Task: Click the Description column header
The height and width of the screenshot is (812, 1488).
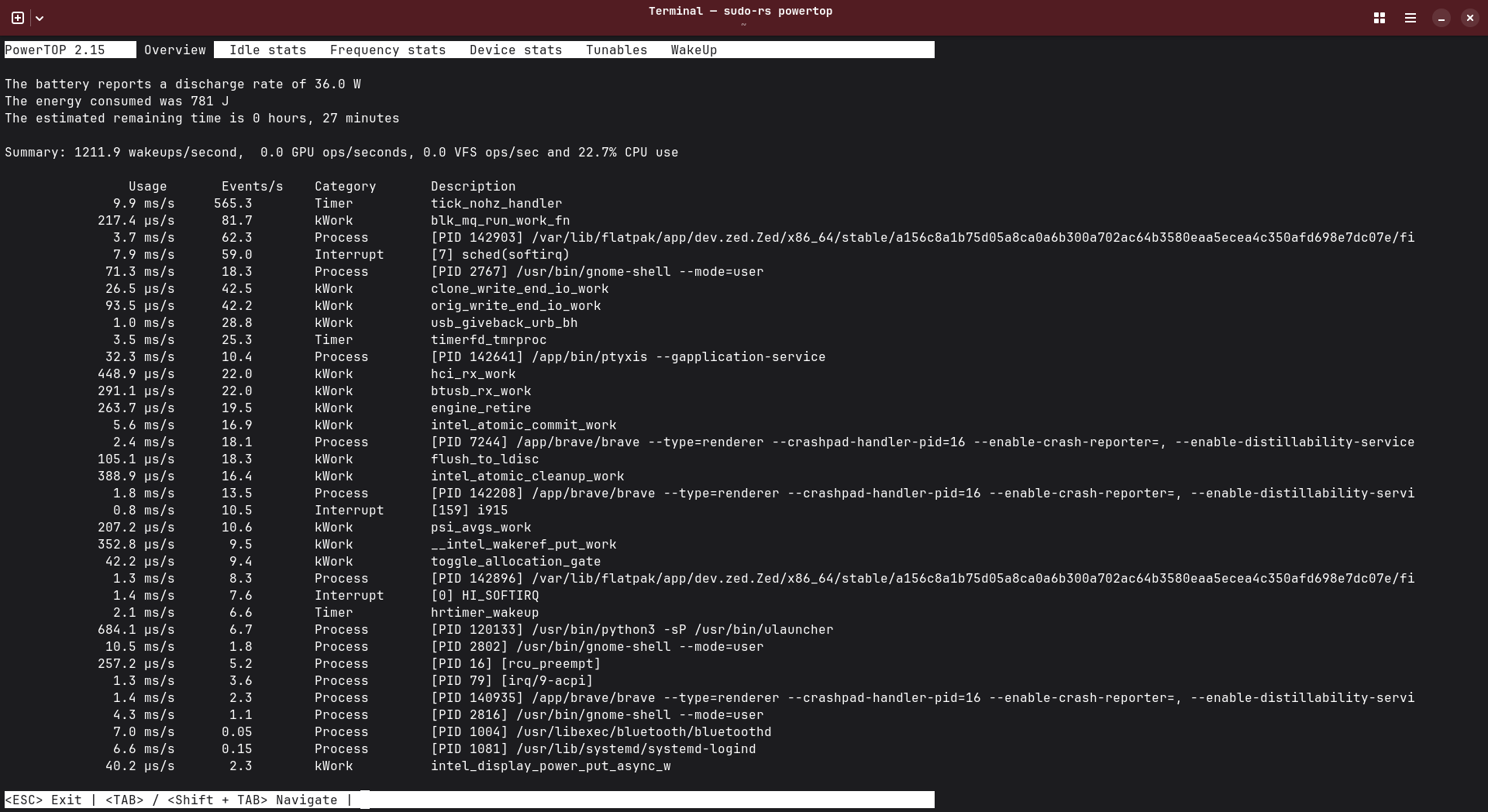Action: (474, 186)
